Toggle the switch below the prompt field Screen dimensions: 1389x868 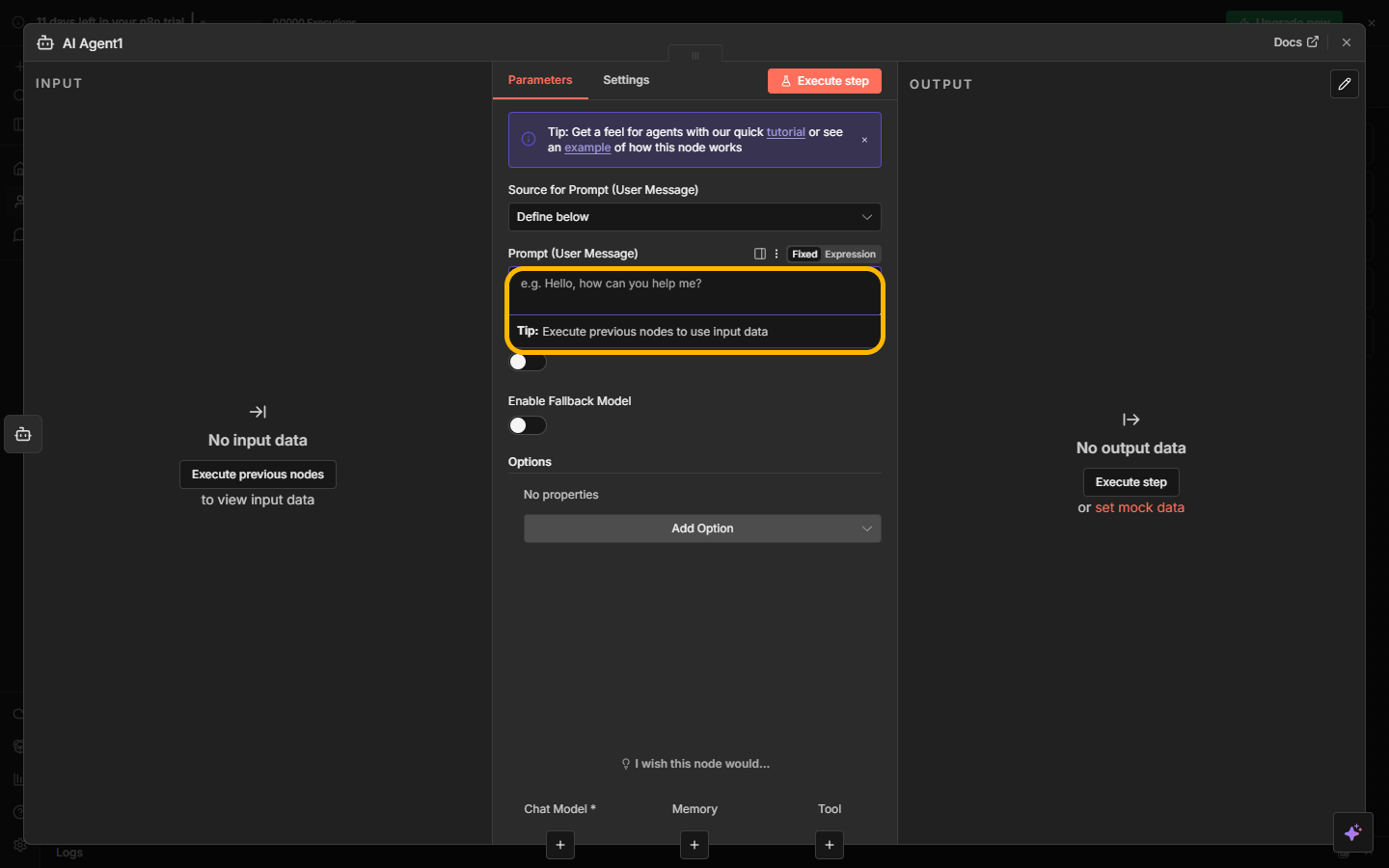pos(527,362)
